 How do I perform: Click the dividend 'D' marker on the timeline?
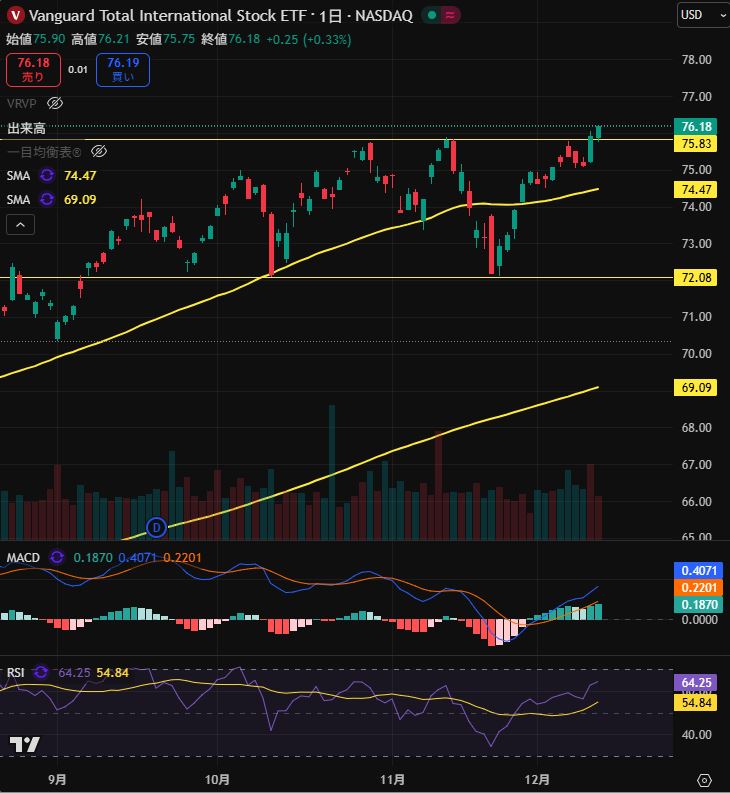(x=155, y=526)
